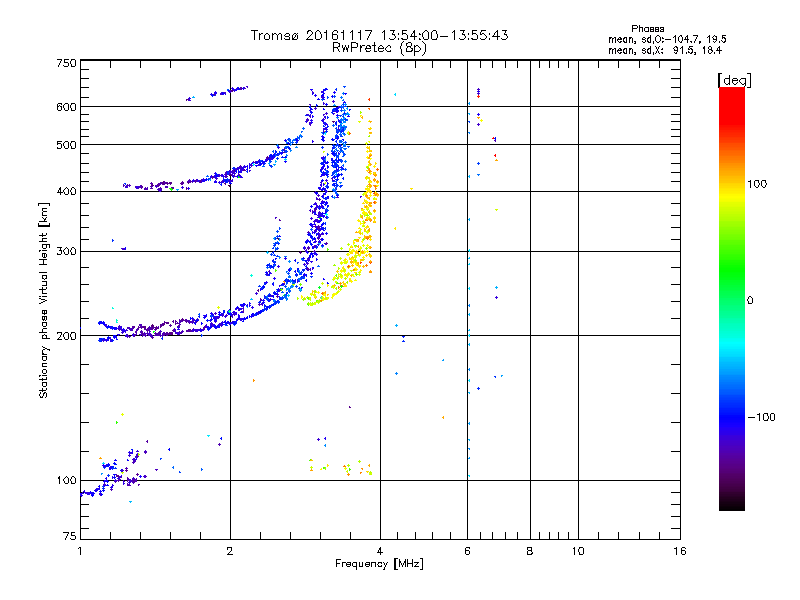Click the 'RwPretec (8p)' subtitle
This screenshot has width=800, height=600.
(x=379, y=48)
